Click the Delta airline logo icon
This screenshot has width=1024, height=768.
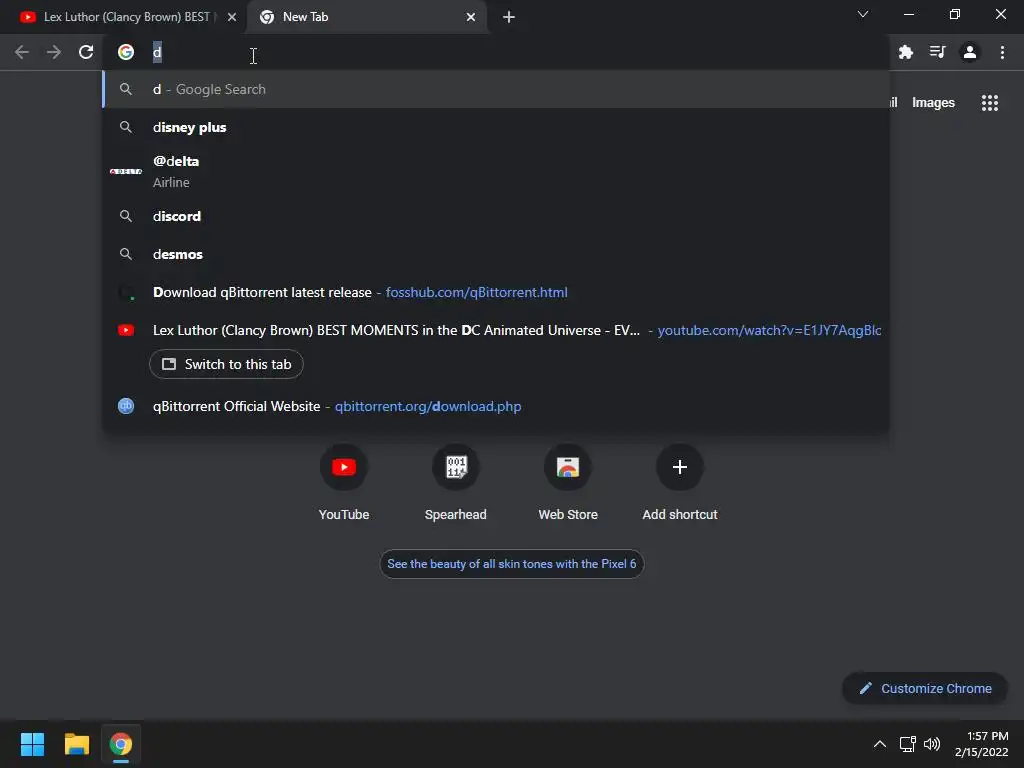126,171
